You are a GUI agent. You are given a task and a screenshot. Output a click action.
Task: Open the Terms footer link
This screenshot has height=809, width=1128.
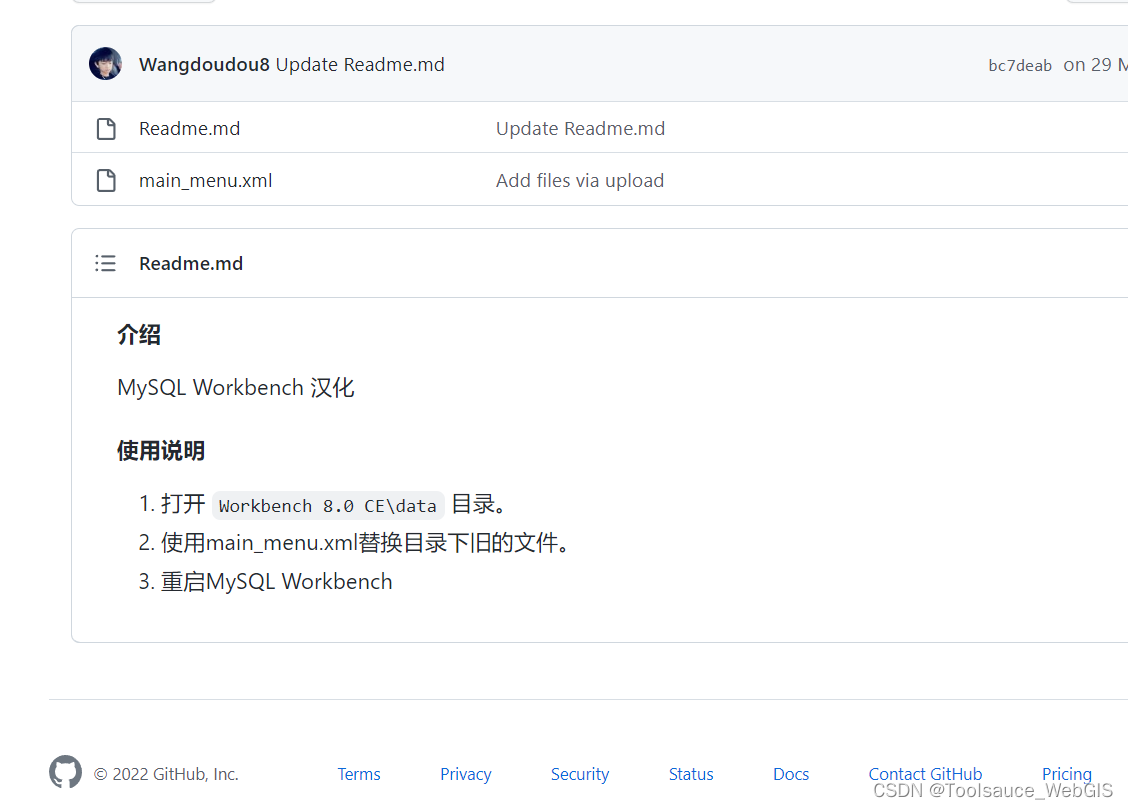point(359,774)
